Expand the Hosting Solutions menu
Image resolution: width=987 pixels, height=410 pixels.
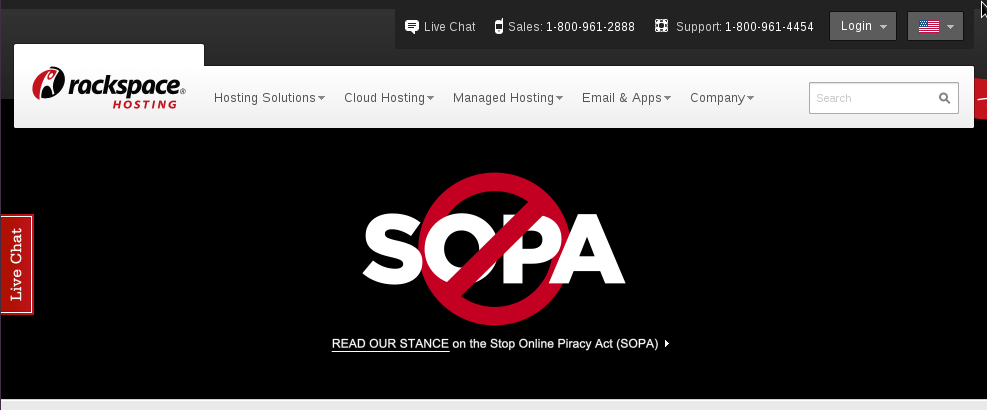(x=270, y=98)
